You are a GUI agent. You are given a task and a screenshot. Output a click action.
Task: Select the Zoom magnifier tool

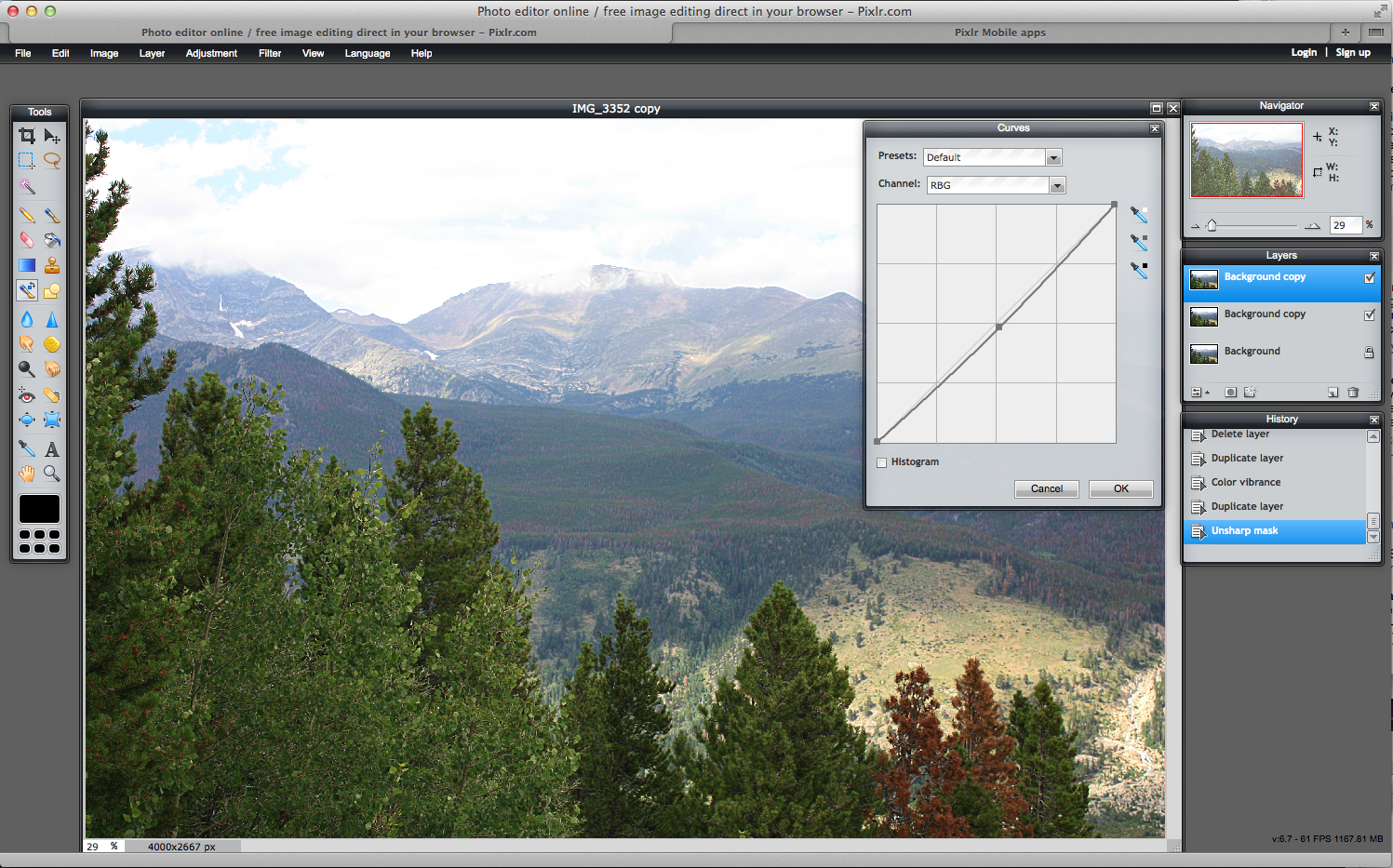pos(52,474)
